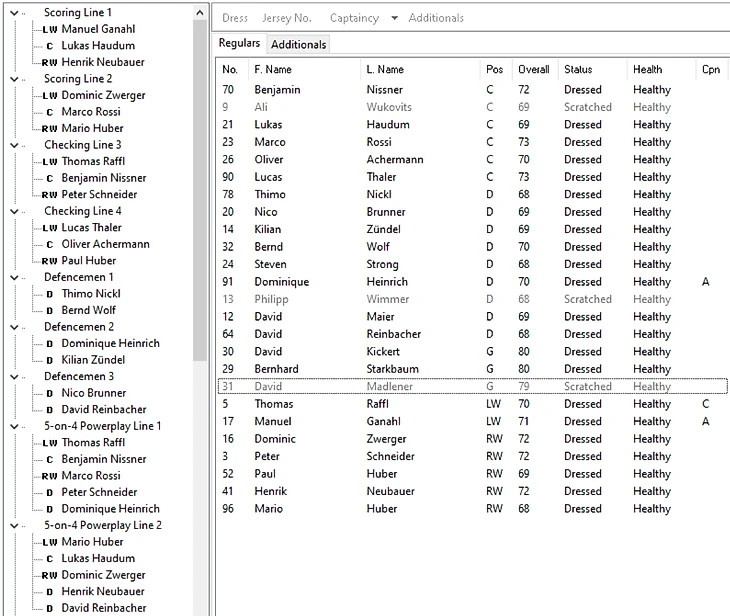The image size is (730, 616).
Task: Select Manuel Ganahl in Scoring Line 1
Action: (97, 29)
